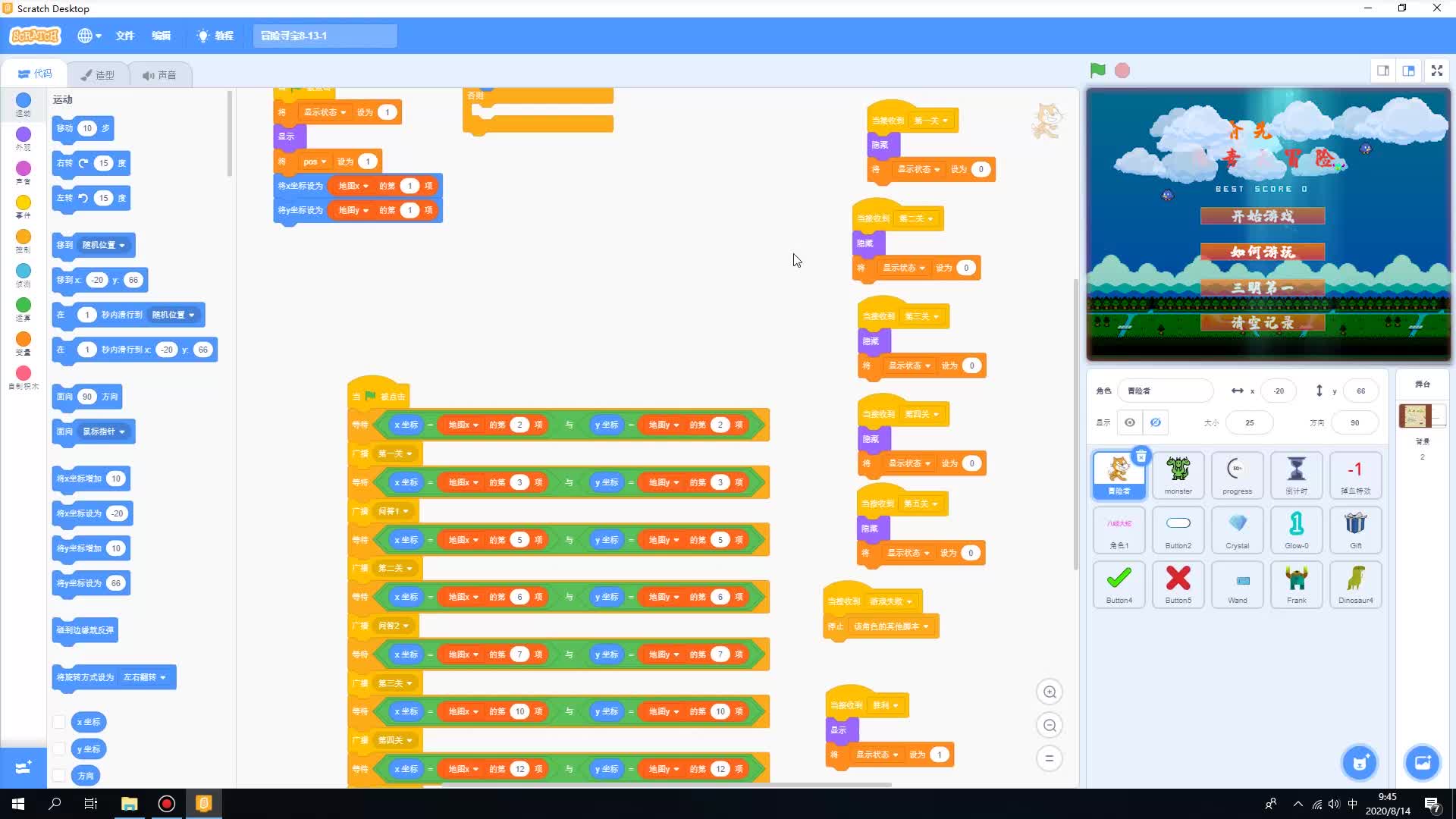Toggle the x坐标 variable checkbox
Screen dimensions: 1456x819
coord(59,722)
